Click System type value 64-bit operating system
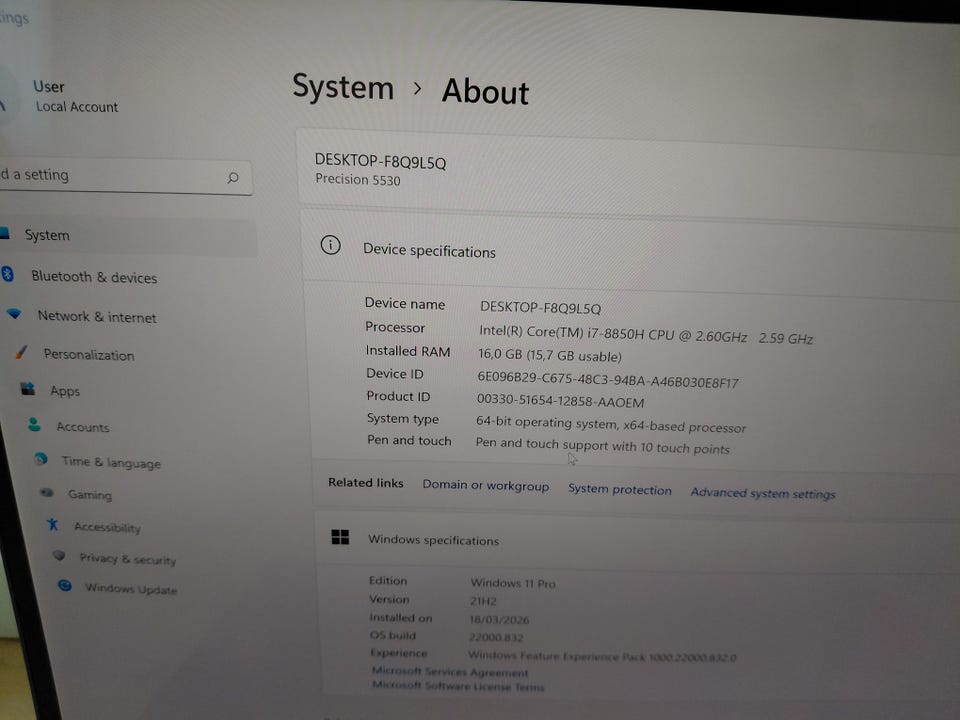 pos(610,424)
